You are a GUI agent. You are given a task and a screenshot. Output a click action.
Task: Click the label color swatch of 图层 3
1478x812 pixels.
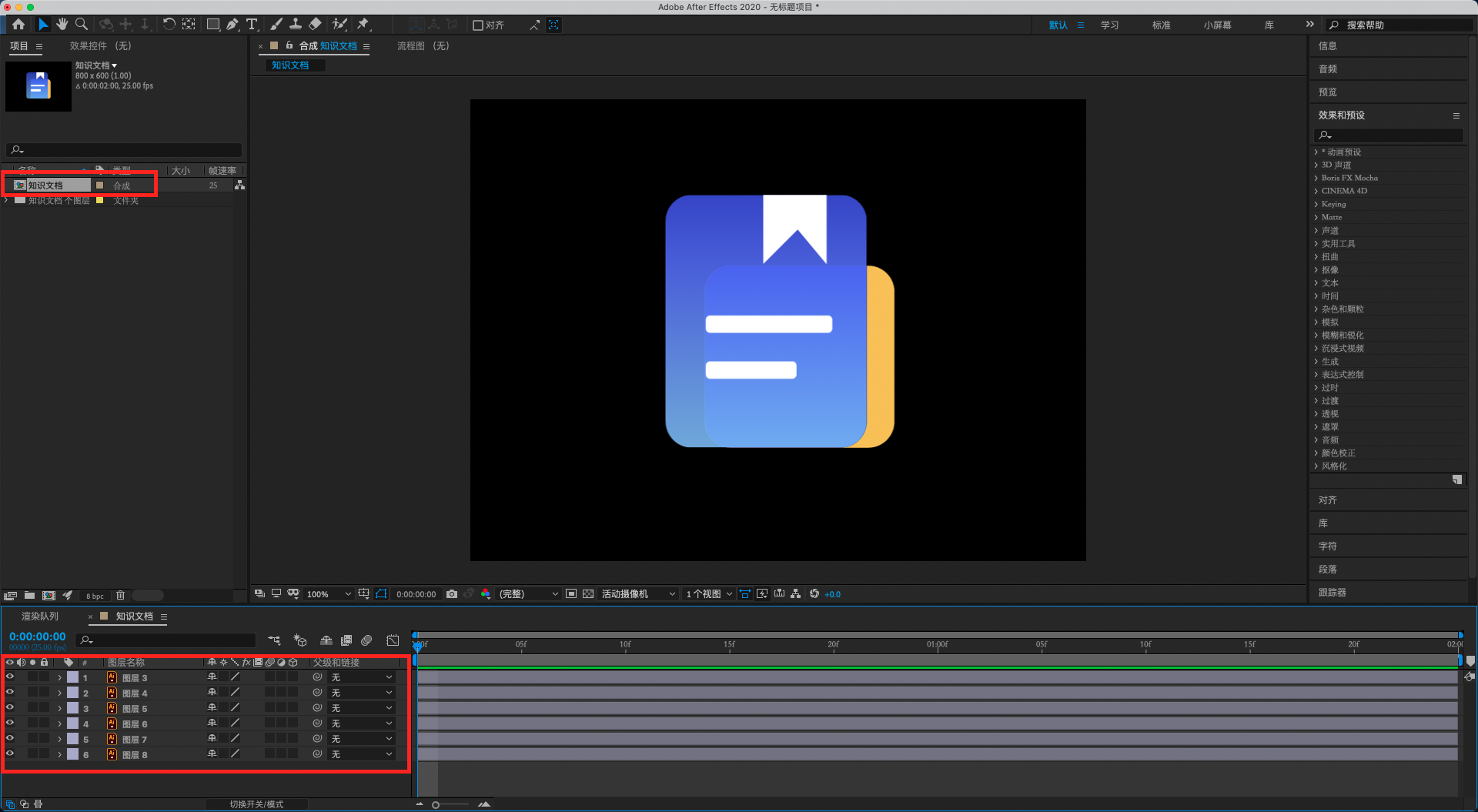click(x=72, y=677)
